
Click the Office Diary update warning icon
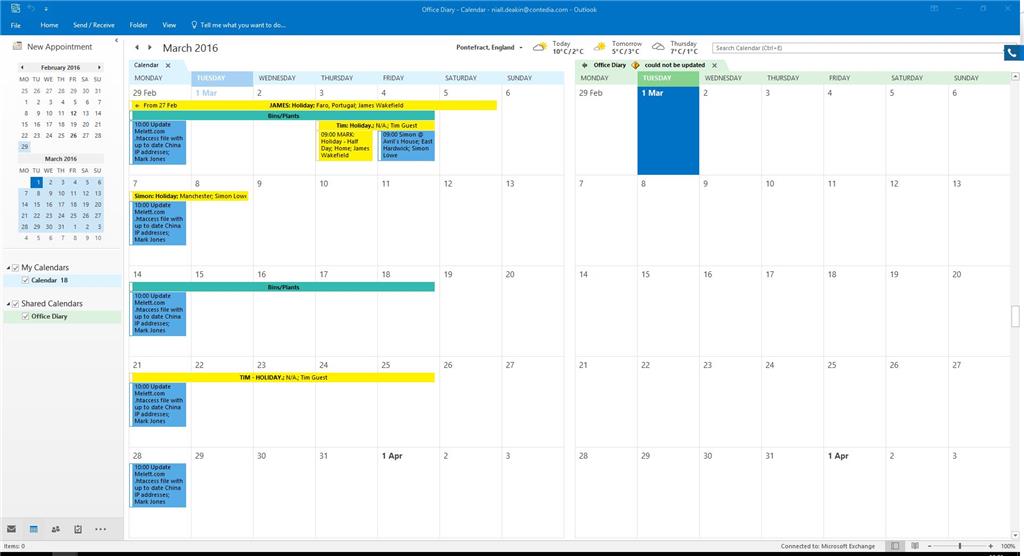[x=635, y=65]
